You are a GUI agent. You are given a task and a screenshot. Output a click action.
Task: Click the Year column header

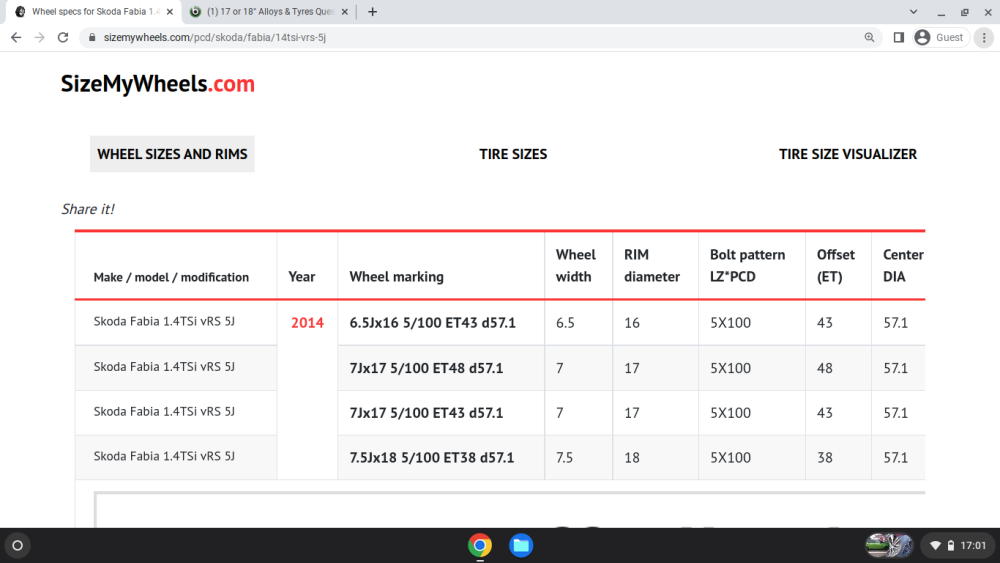(x=302, y=277)
